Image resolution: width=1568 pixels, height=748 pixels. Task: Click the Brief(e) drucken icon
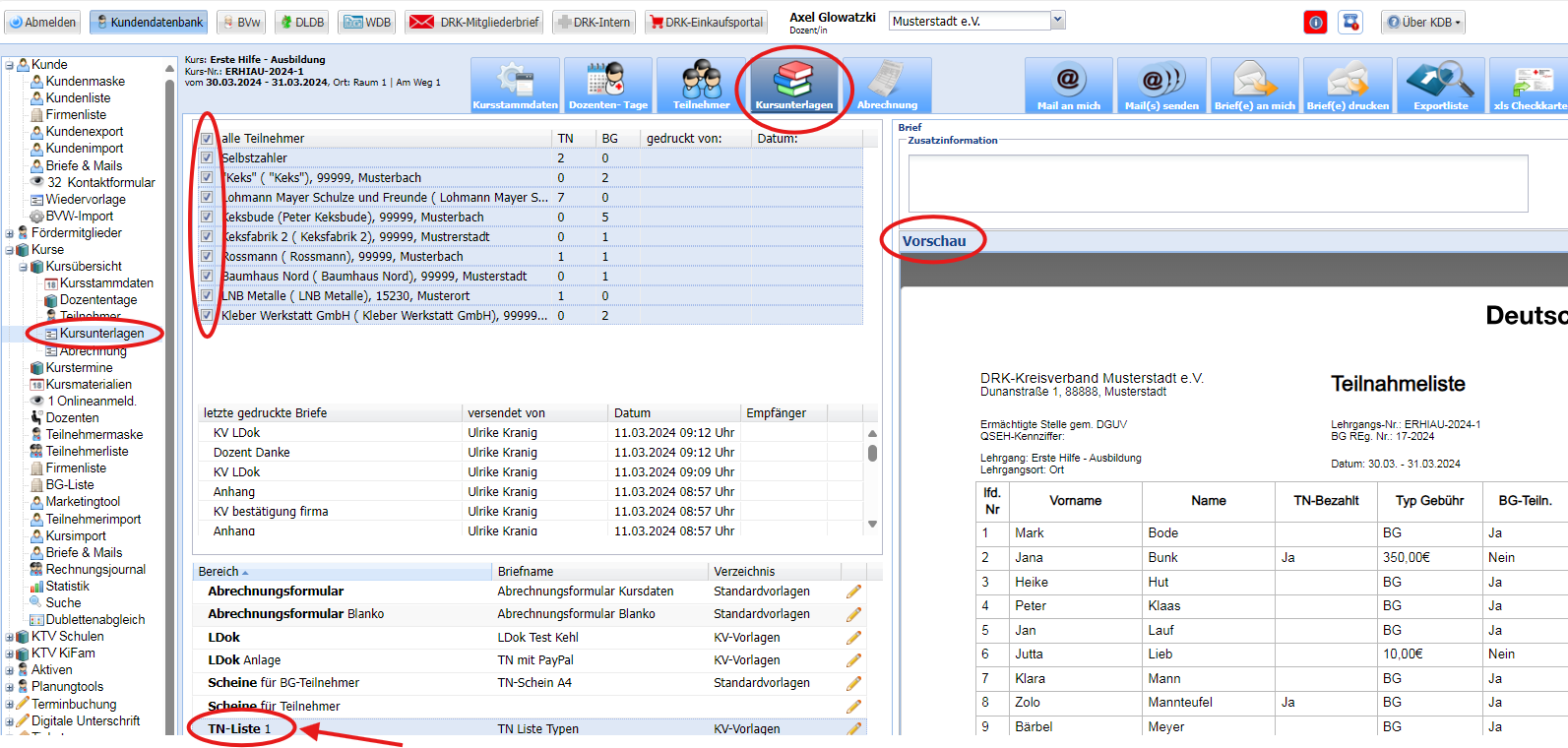click(x=1348, y=85)
